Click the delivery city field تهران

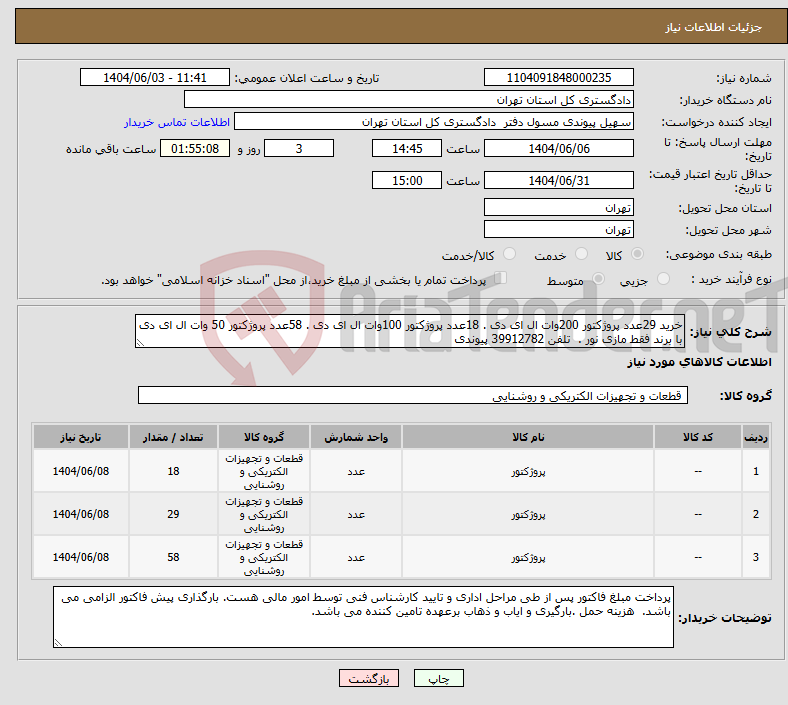[x=558, y=229]
